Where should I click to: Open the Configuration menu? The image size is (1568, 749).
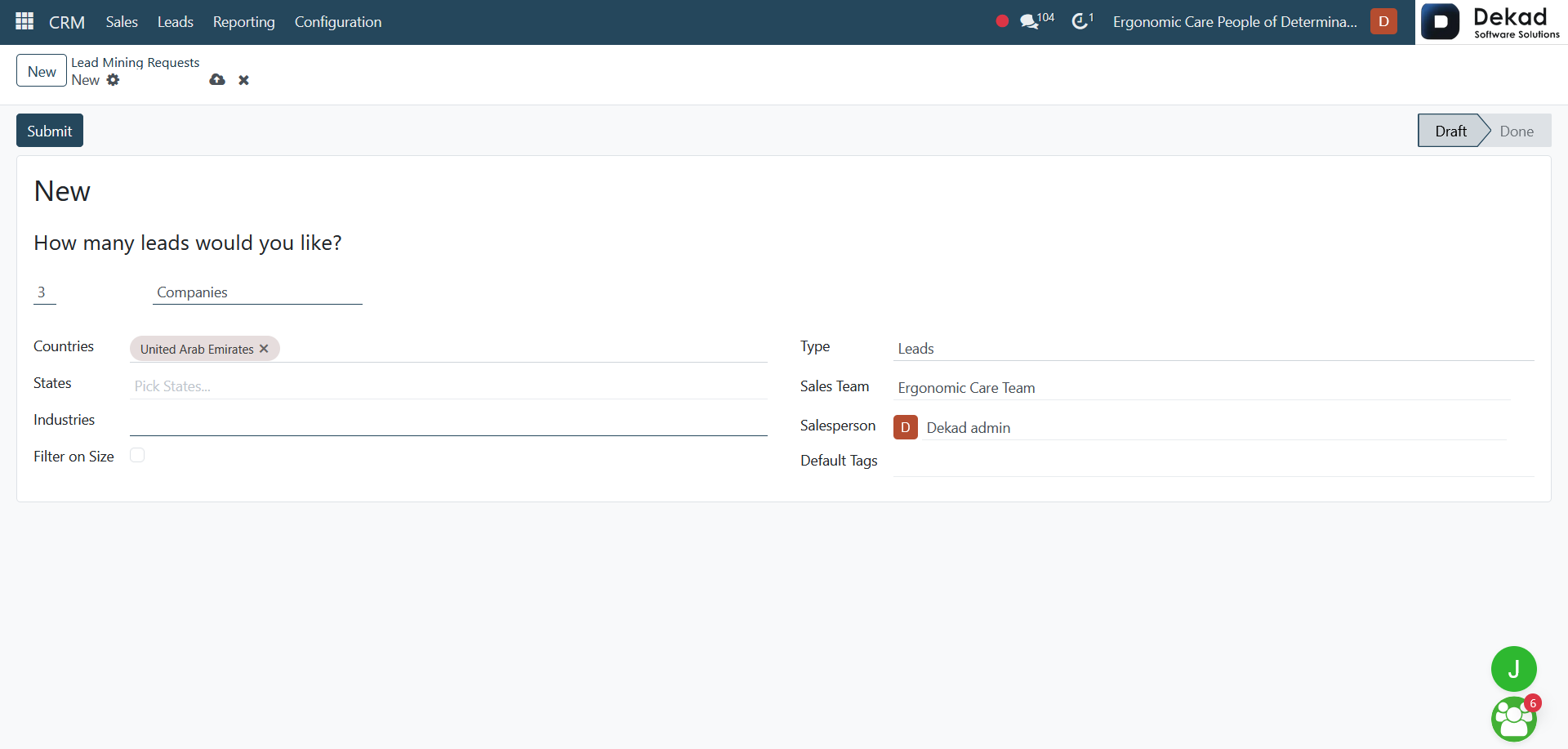point(338,22)
